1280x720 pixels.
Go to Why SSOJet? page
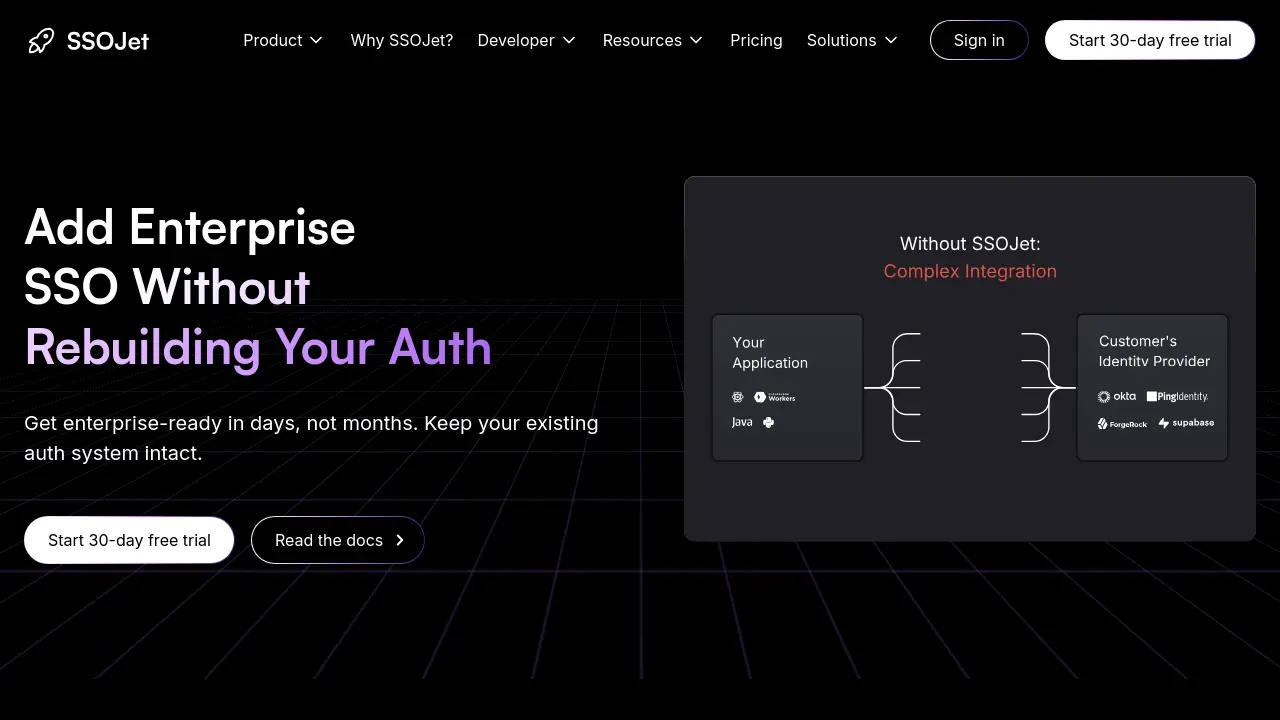(x=402, y=40)
